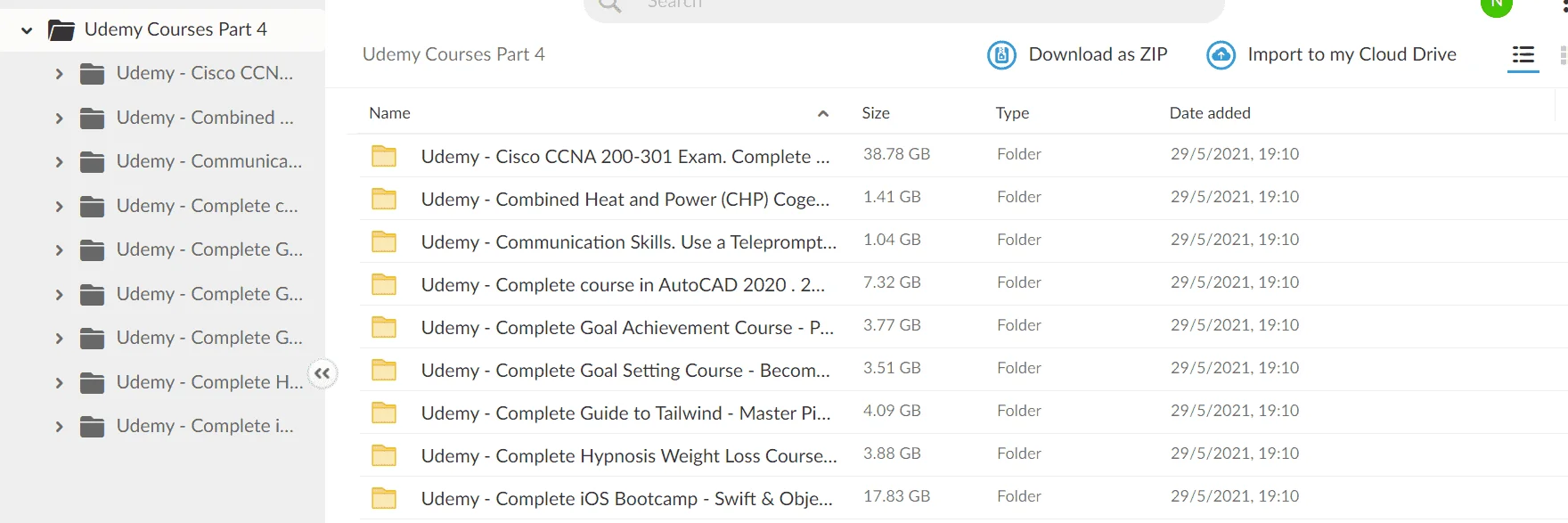Screen dimensions: 1568x523
Task: Expand Udemy - Cisco CCN... in sidebar
Action: point(59,74)
